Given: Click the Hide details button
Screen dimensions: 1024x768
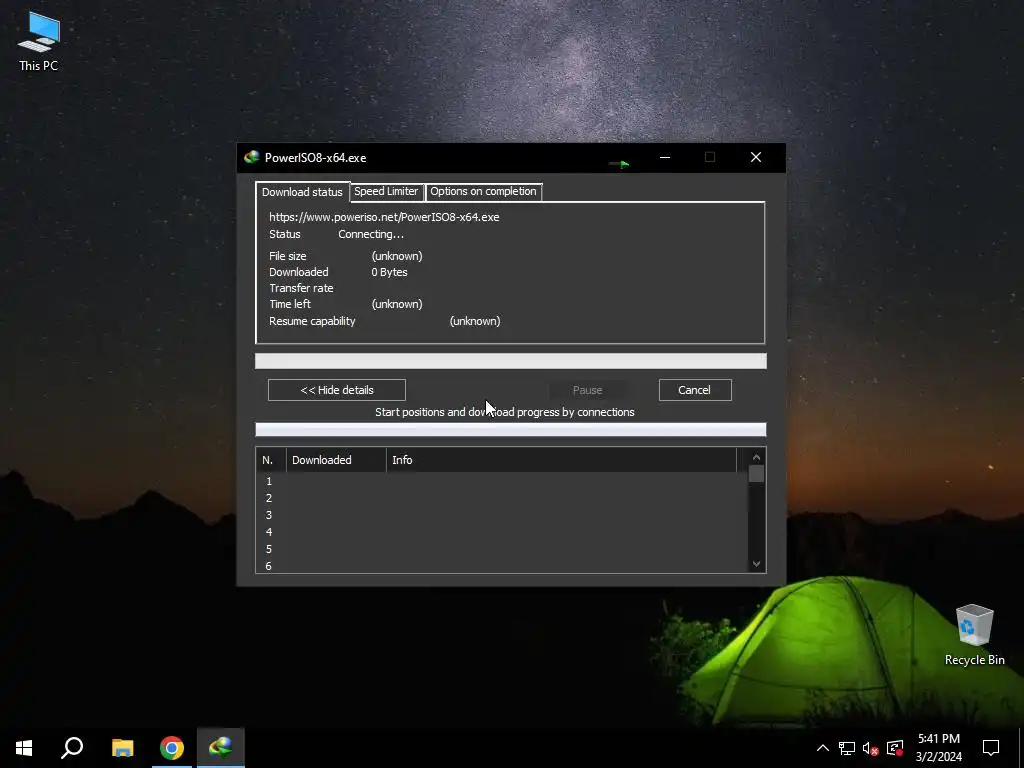Looking at the screenshot, I should pyautogui.click(x=337, y=390).
